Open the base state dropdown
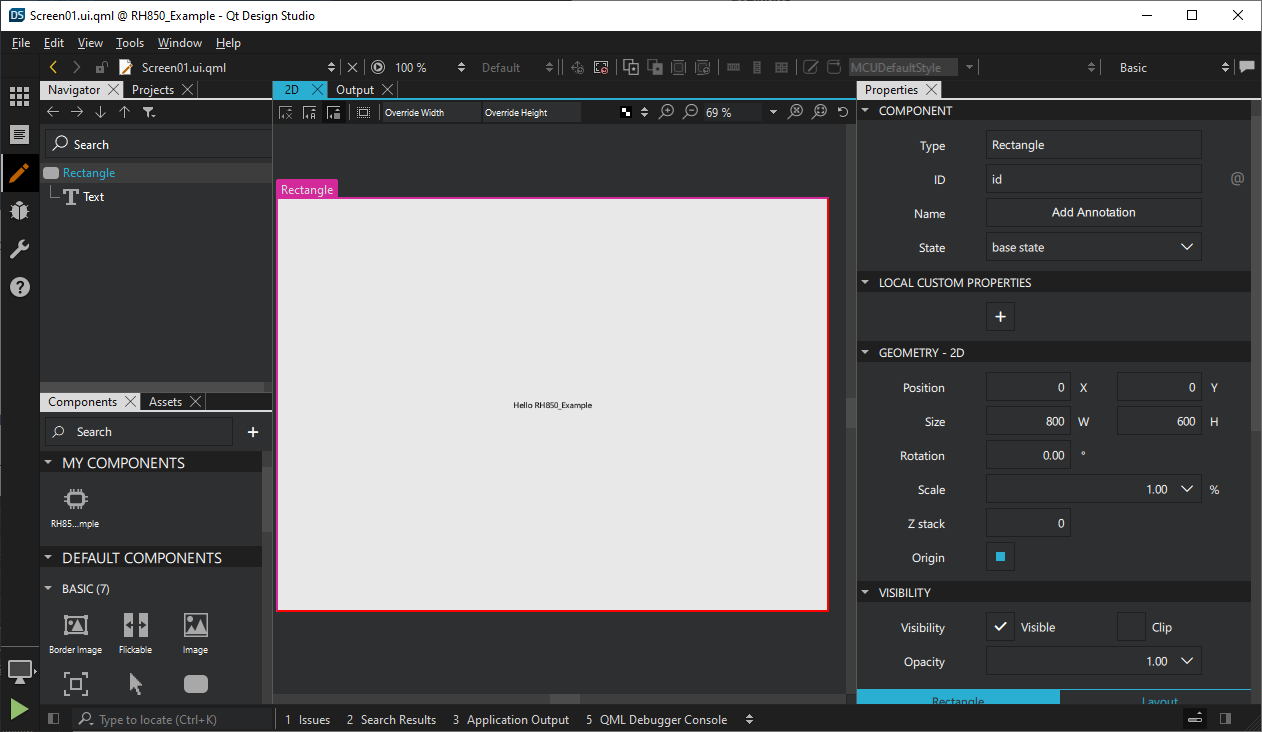This screenshot has width=1262, height=732. pyautogui.click(x=1093, y=247)
